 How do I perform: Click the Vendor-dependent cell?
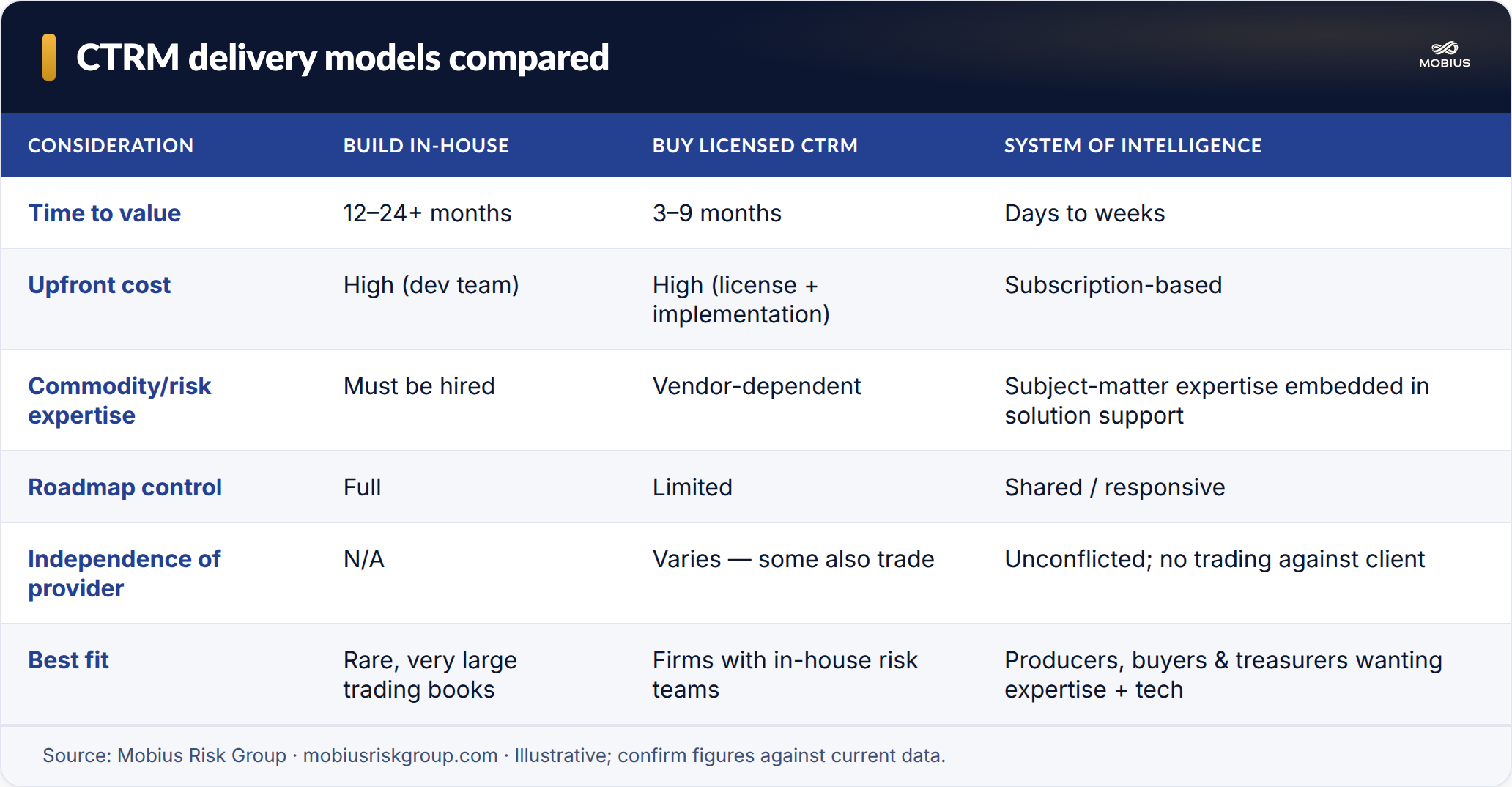click(757, 386)
